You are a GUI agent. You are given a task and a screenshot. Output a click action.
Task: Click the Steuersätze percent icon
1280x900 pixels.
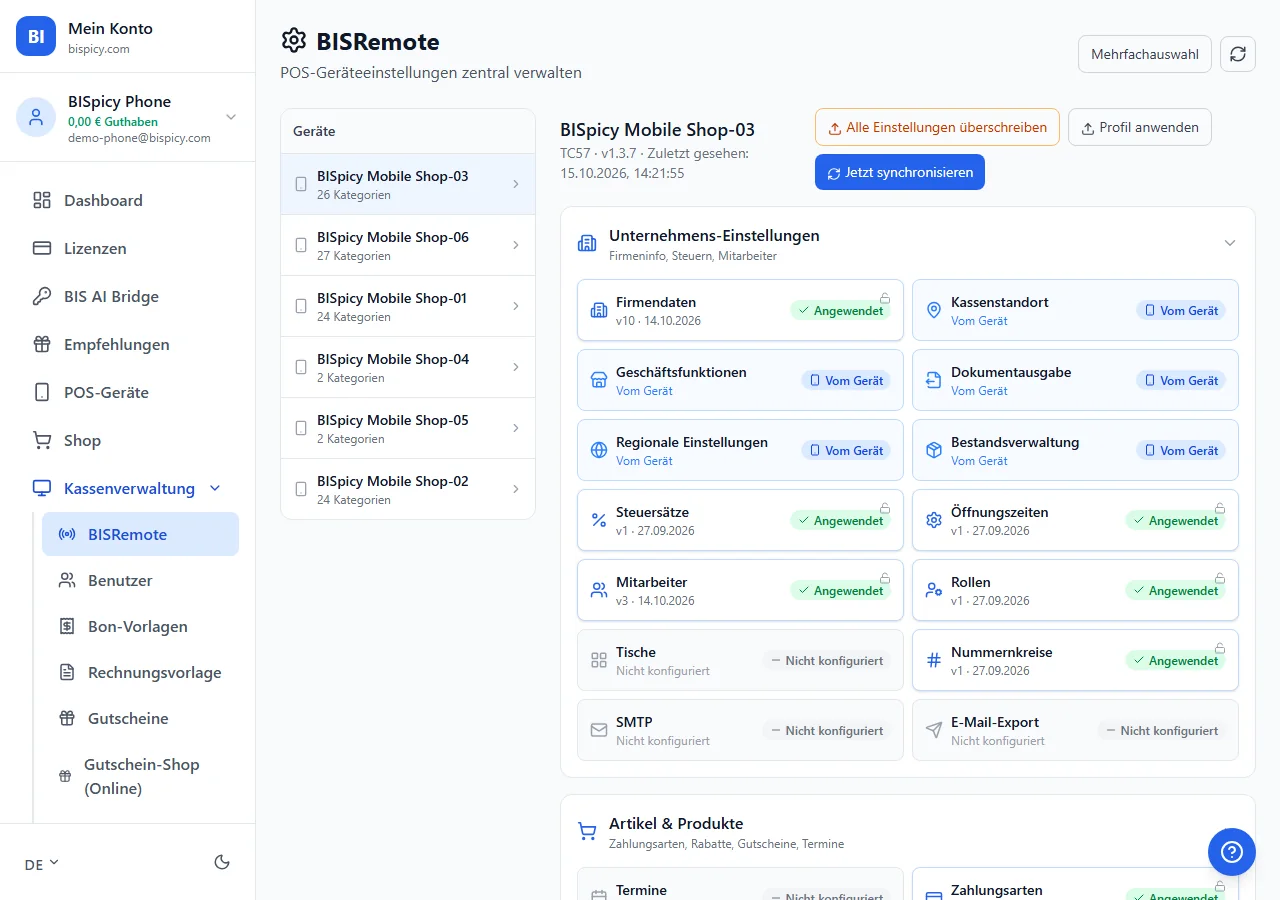point(599,520)
